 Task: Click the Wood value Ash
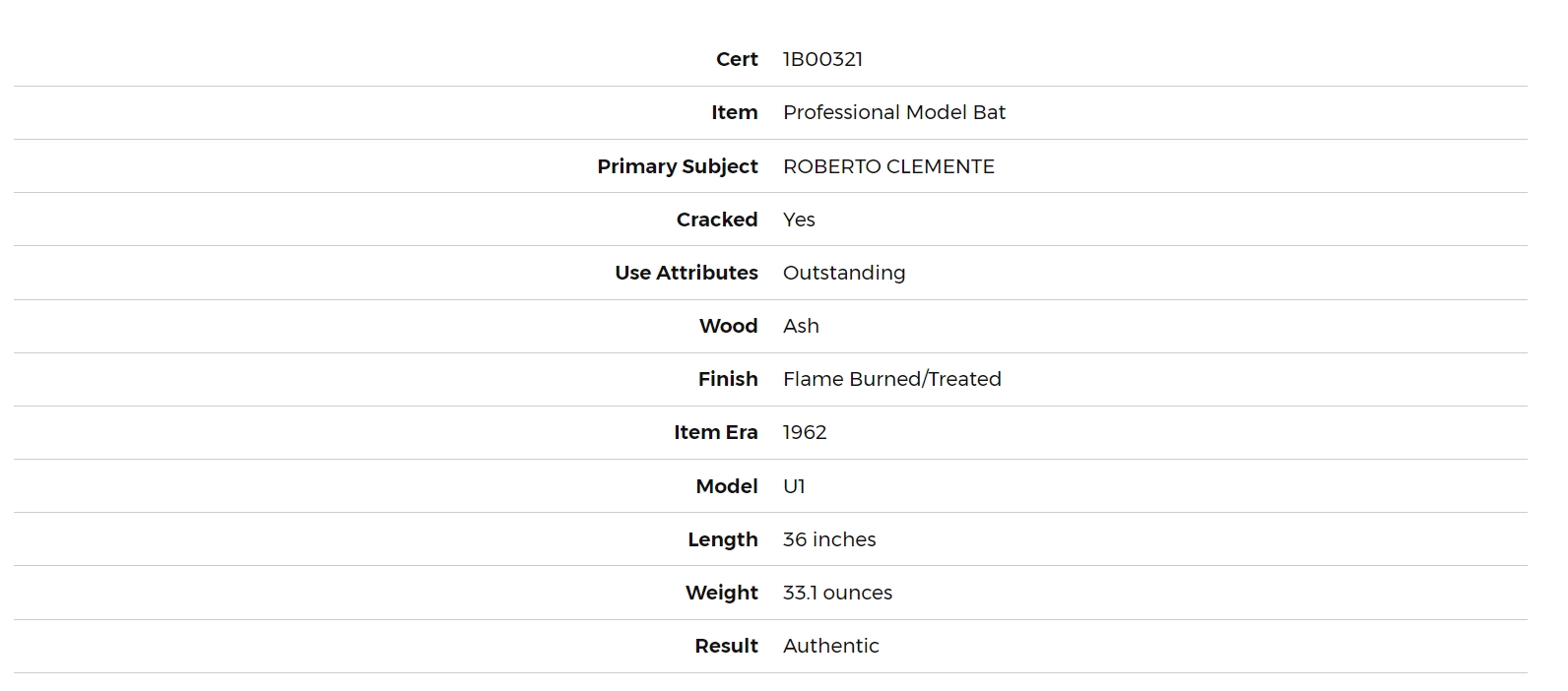(x=801, y=326)
